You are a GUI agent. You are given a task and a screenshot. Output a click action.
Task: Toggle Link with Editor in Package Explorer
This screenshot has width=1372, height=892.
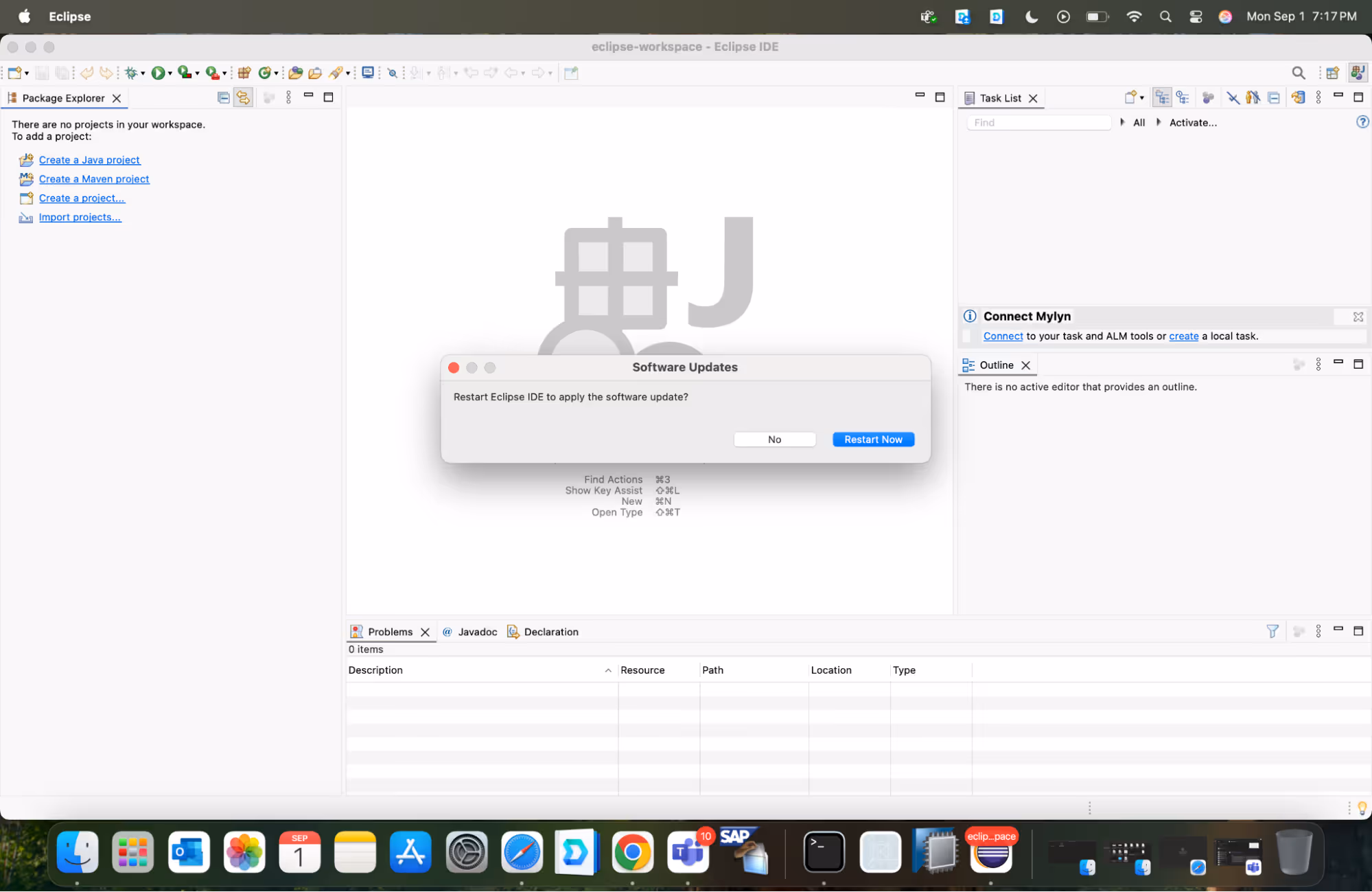pyautogui.click(x=243, y=98)
